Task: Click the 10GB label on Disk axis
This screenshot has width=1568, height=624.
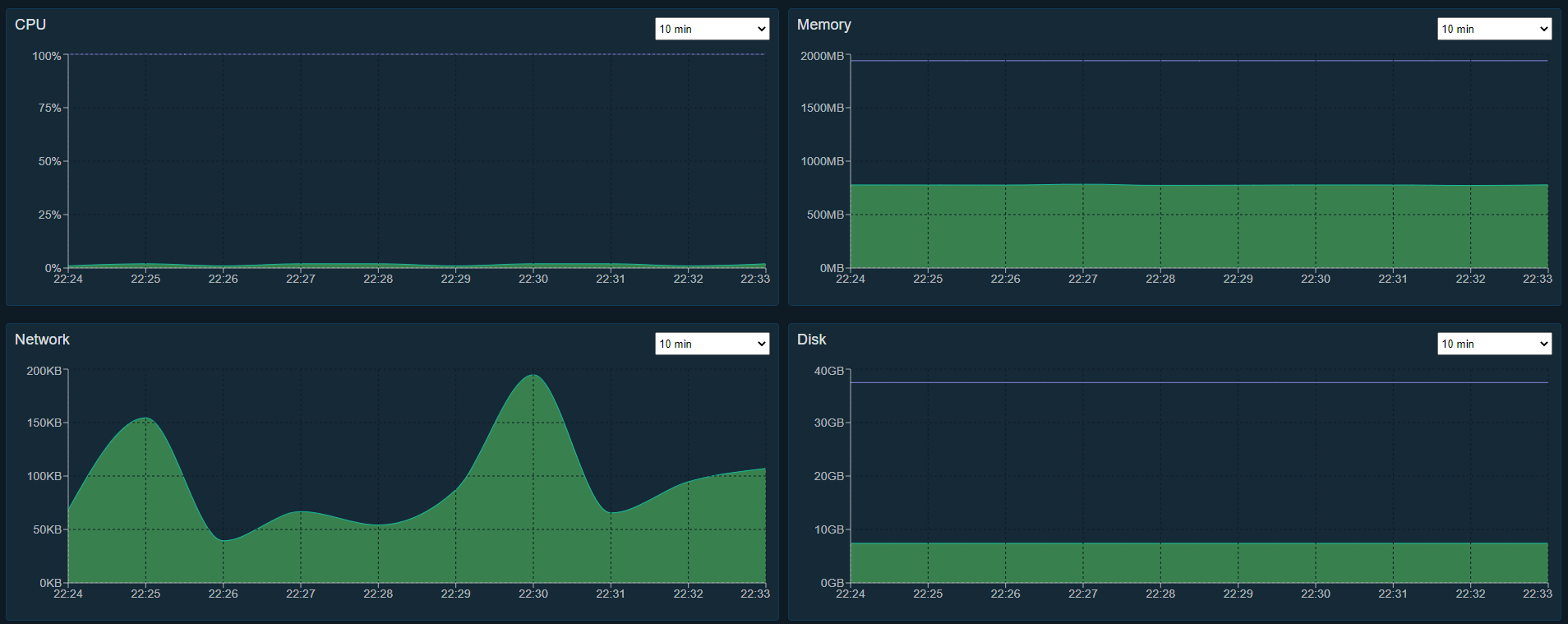Action: [828, 529]
